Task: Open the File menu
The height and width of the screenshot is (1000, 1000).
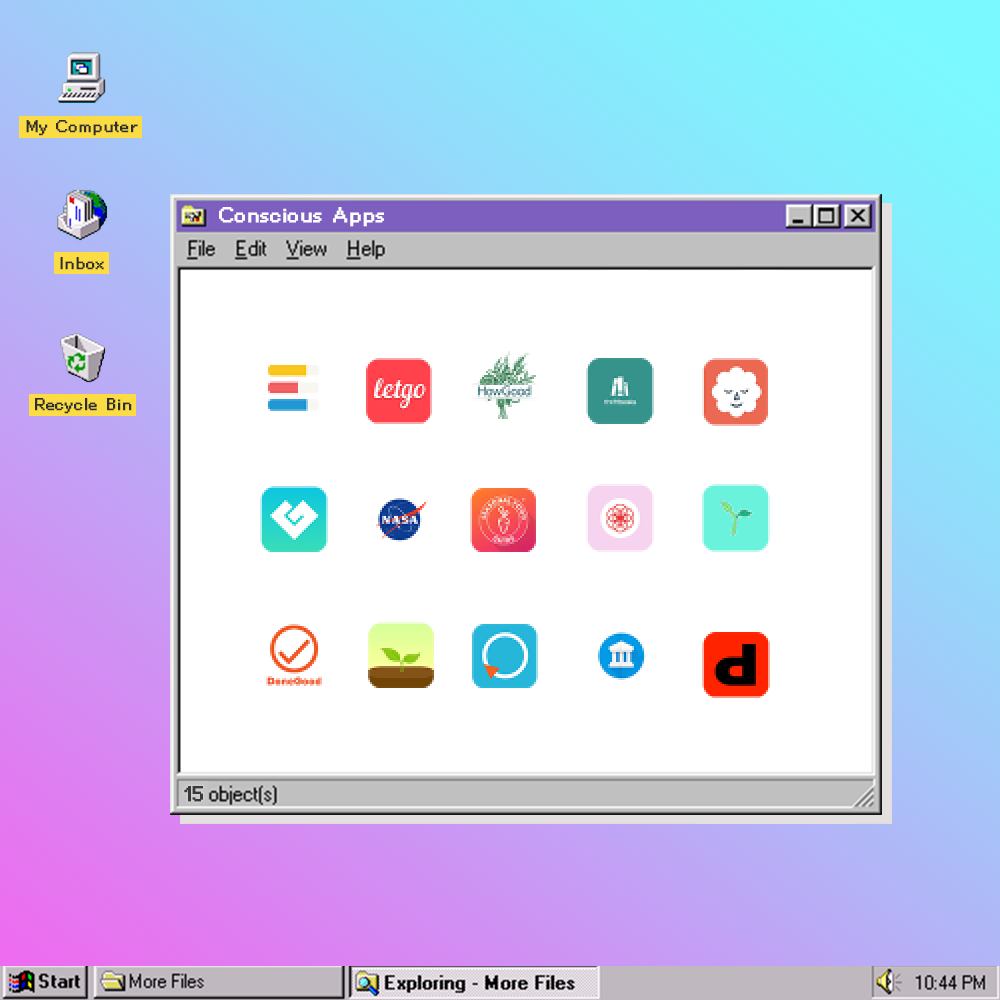Action: tap(201, 249)
